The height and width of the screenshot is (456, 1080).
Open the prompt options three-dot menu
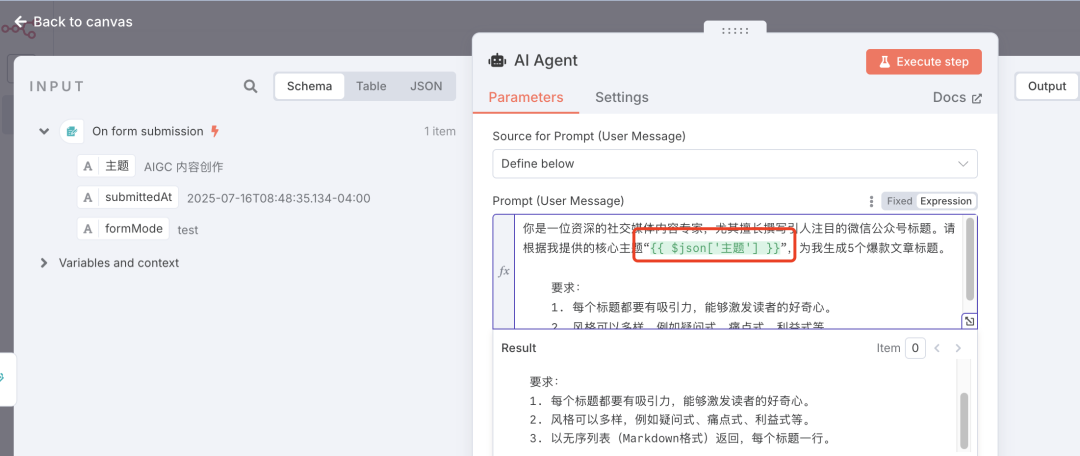click(872, 201)
